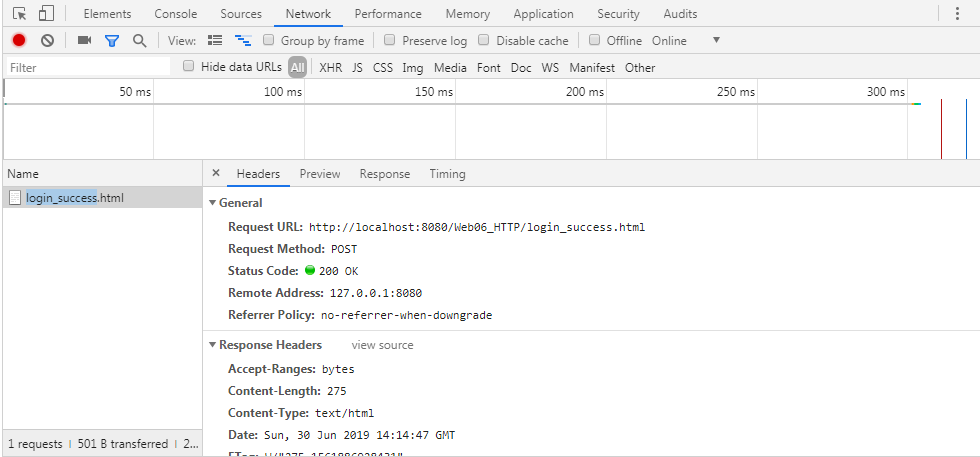
Task: Click the 501 B transferred status text
Action: tap(122, 444)
